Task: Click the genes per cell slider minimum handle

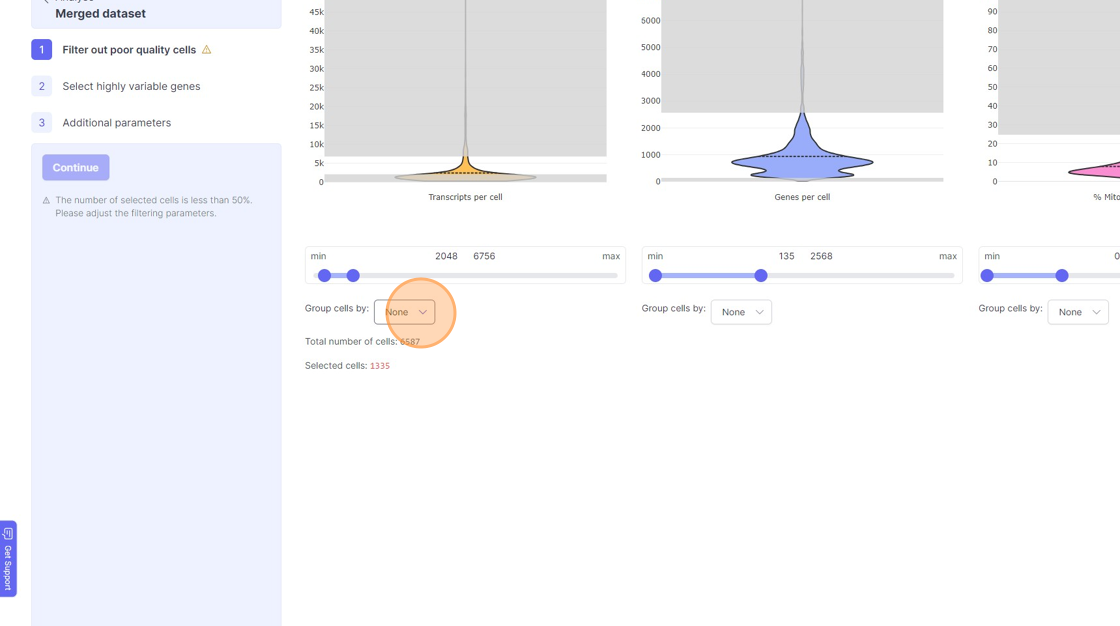Action: pyautogui.click(x=655, y=275)
